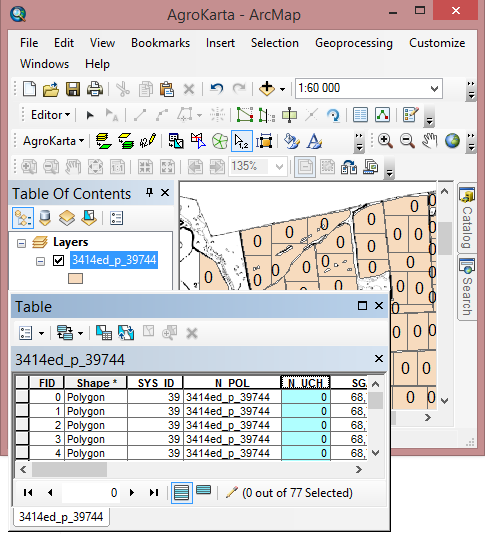Toggle visibility checkbox of layer 3414ed_p_39744

(x=58, y=261)
